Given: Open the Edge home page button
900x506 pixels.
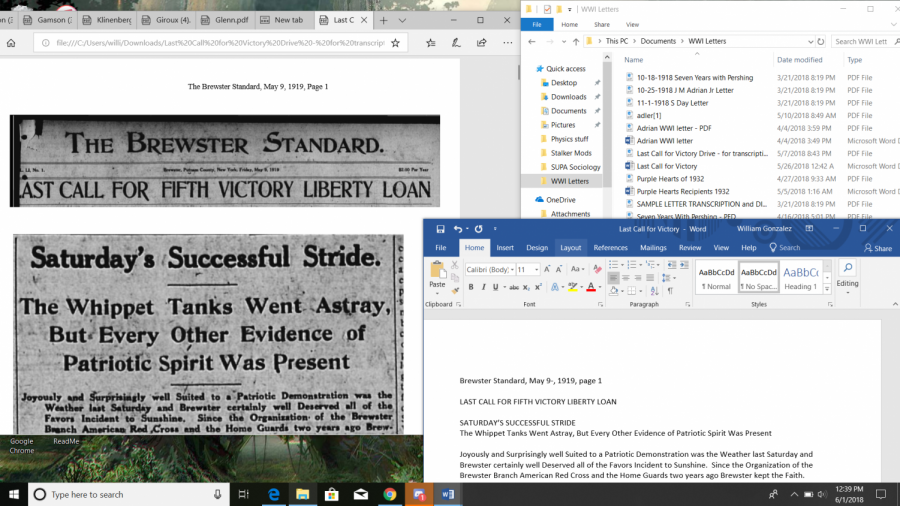Looking at the screenshot, I should 11,43.
